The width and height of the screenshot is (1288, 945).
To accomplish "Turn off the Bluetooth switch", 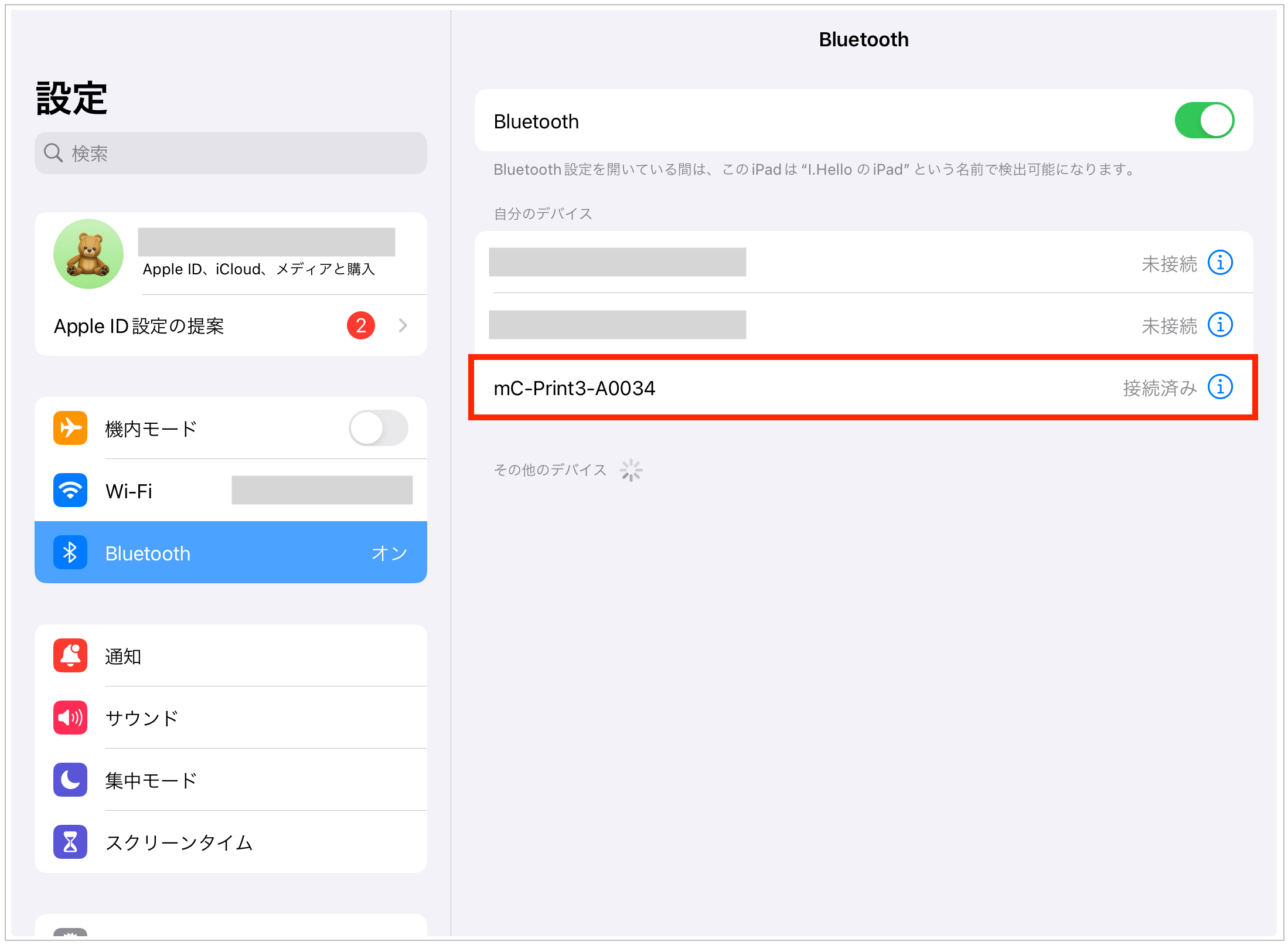I will [1204, 121].
